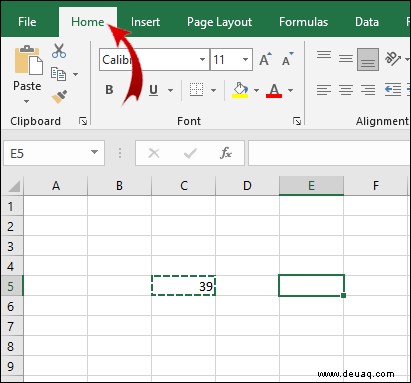411x383 pixels.
Task: Select row 3 header
Action: tap(12, 246)
